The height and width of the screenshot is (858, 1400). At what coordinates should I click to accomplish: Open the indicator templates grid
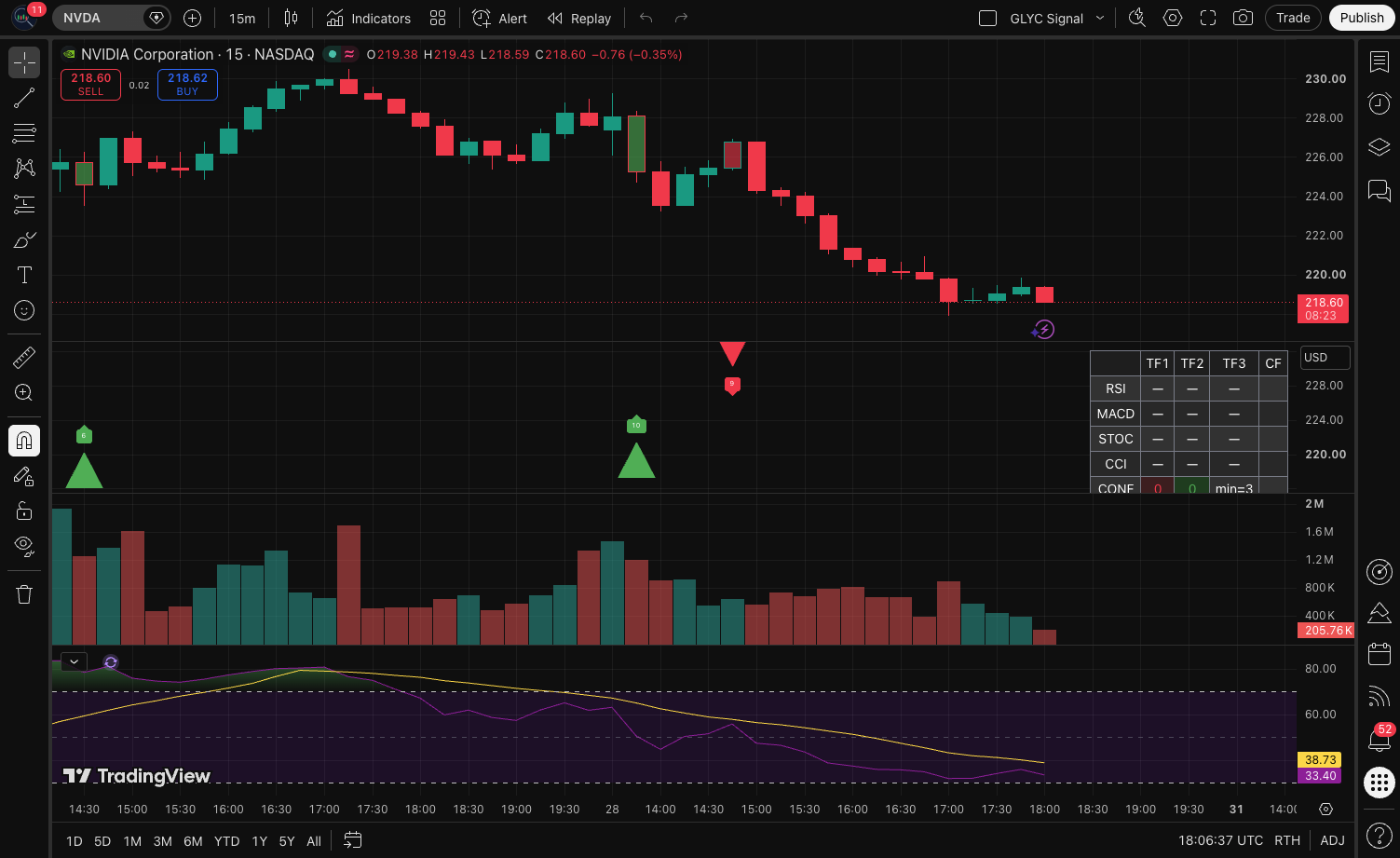coord(438,18)
